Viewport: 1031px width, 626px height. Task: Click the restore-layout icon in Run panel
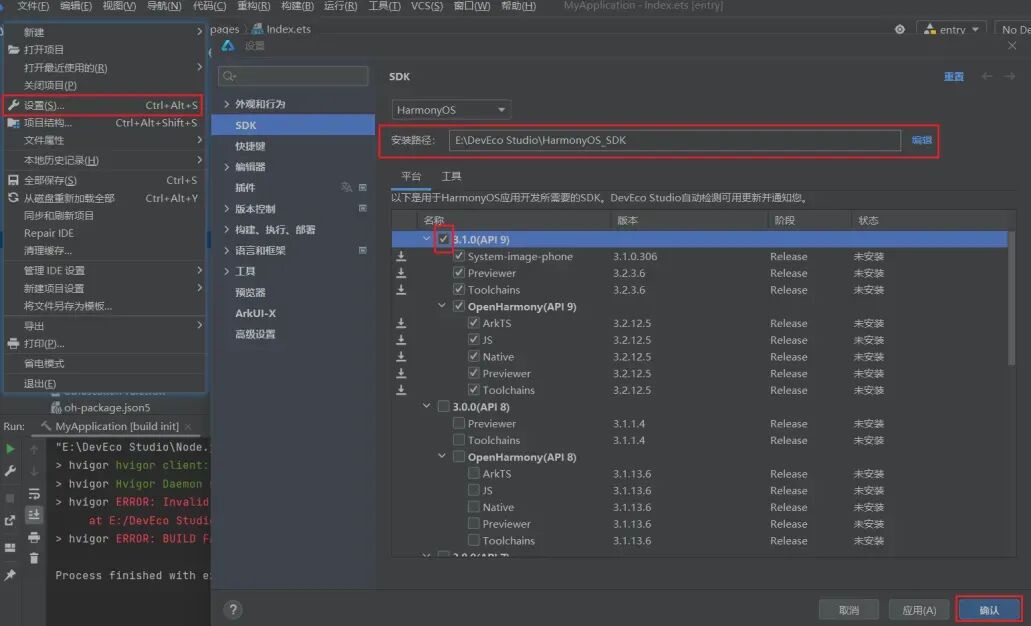[x=10, y=521]
